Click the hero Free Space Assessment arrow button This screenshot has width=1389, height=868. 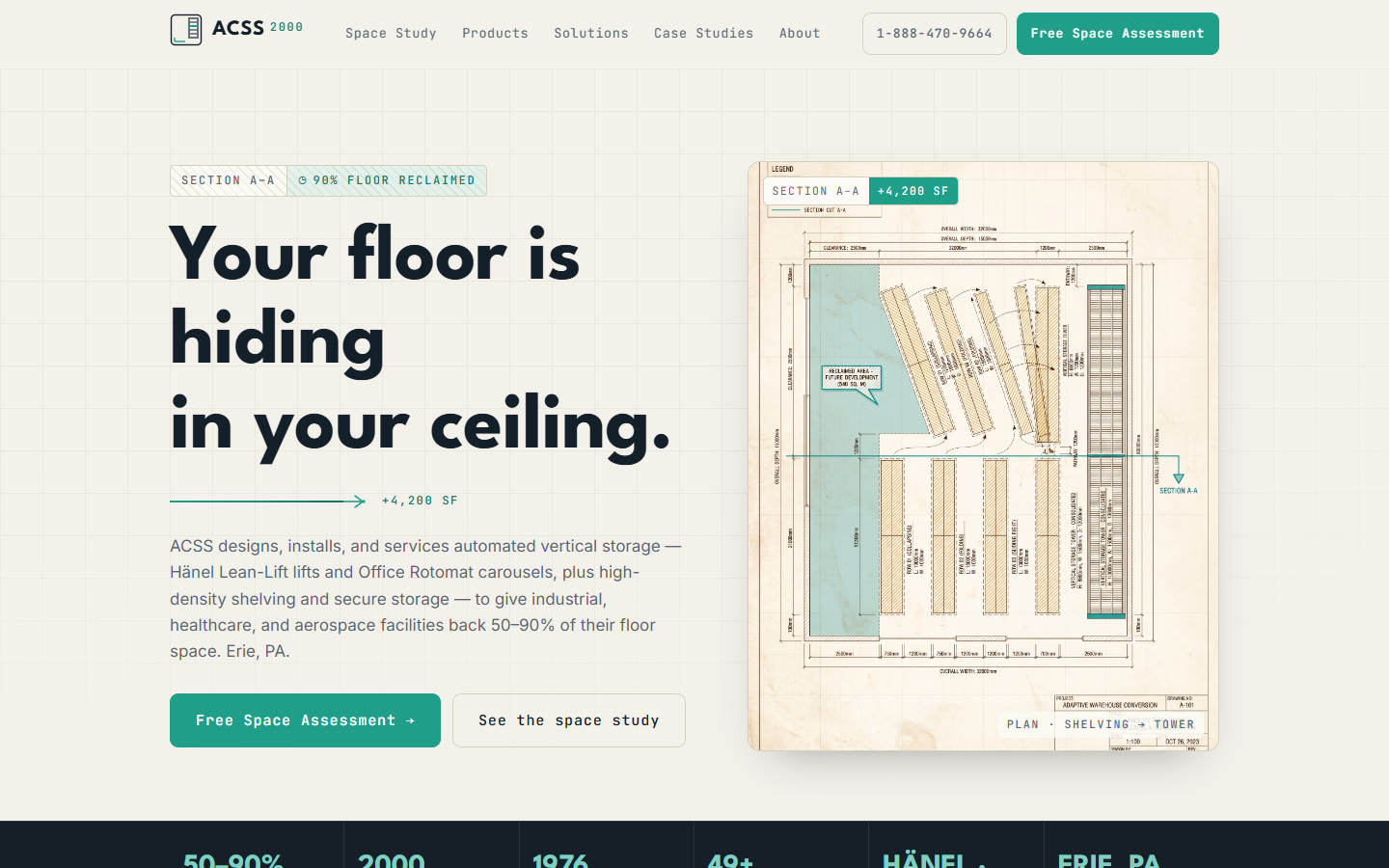(x=305, y=720)
